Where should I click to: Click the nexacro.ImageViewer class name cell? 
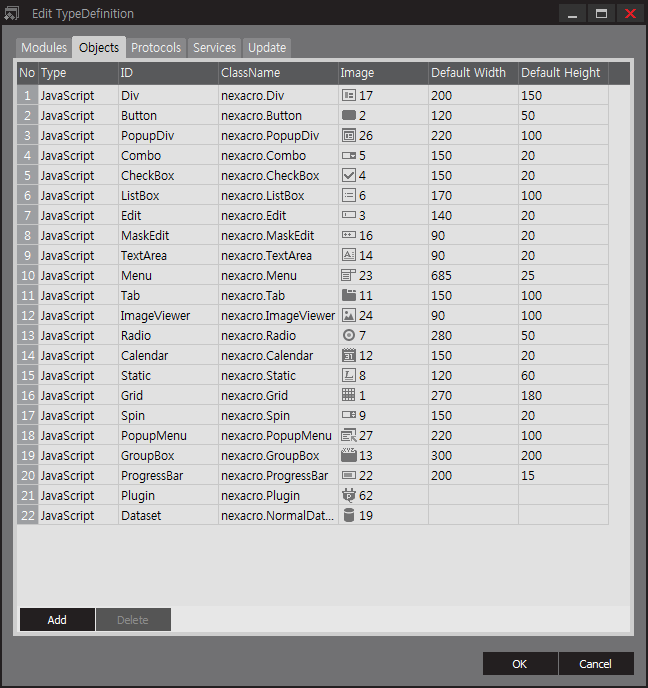278,315
